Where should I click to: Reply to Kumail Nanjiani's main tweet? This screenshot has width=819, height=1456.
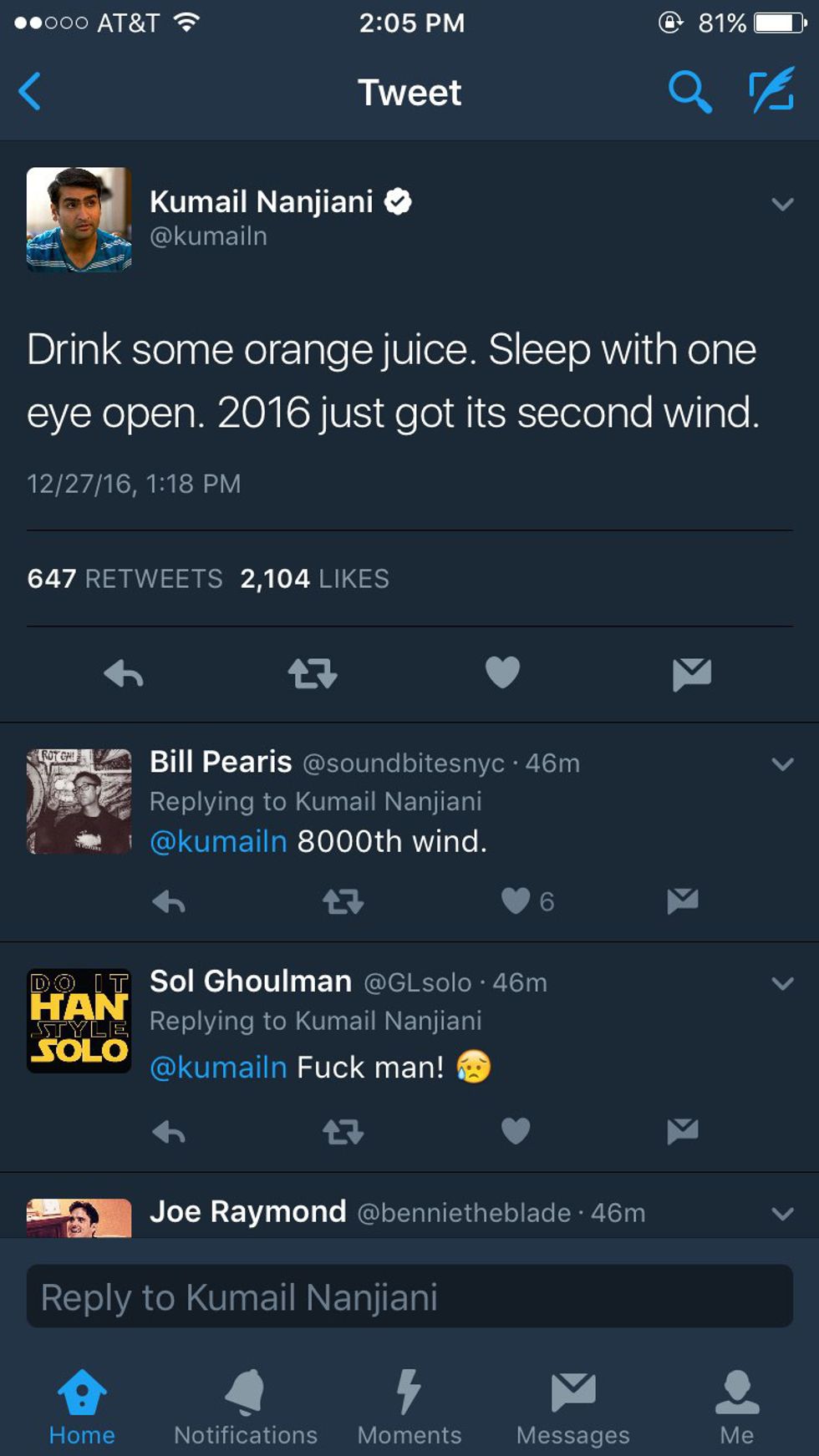pyautogui.click(x=124, y=673)
